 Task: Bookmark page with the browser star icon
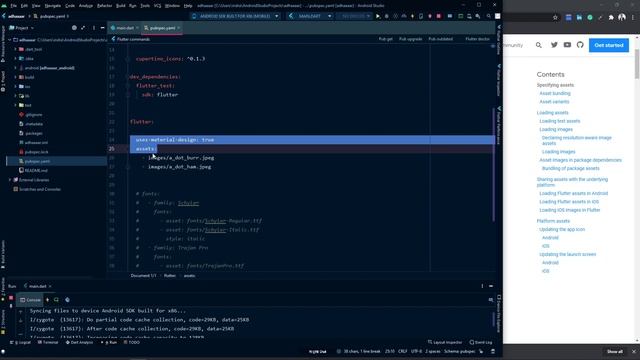tap(555, 18)
